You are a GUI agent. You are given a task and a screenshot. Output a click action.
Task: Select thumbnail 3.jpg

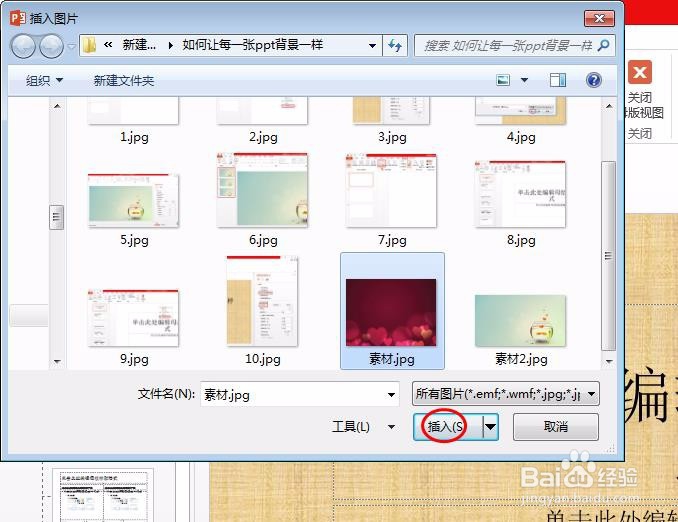coord(392,121)
